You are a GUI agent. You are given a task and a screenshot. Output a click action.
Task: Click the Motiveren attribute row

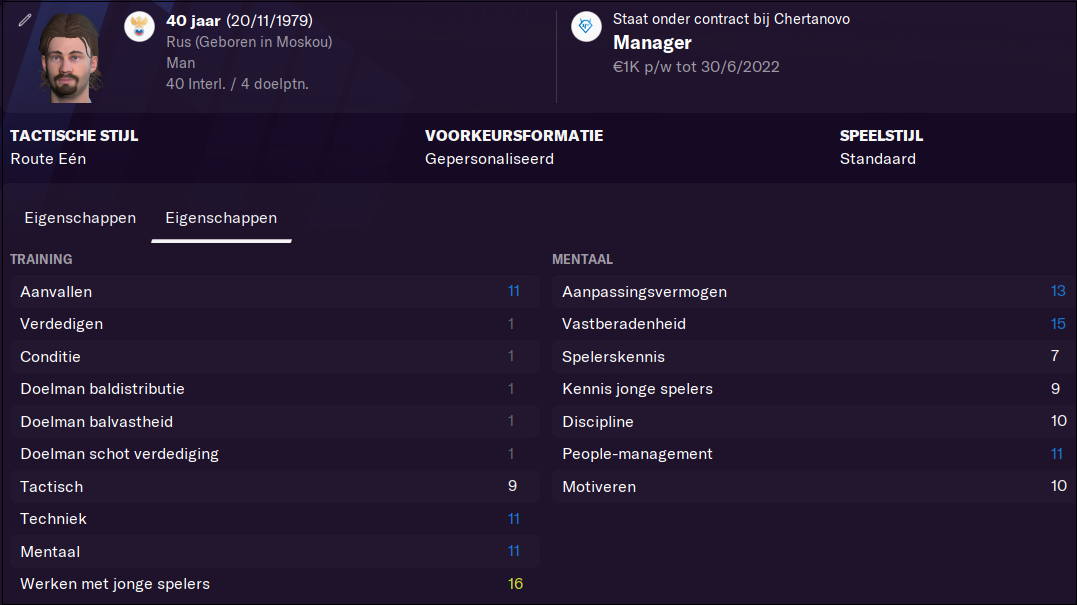tap(815, 487)
